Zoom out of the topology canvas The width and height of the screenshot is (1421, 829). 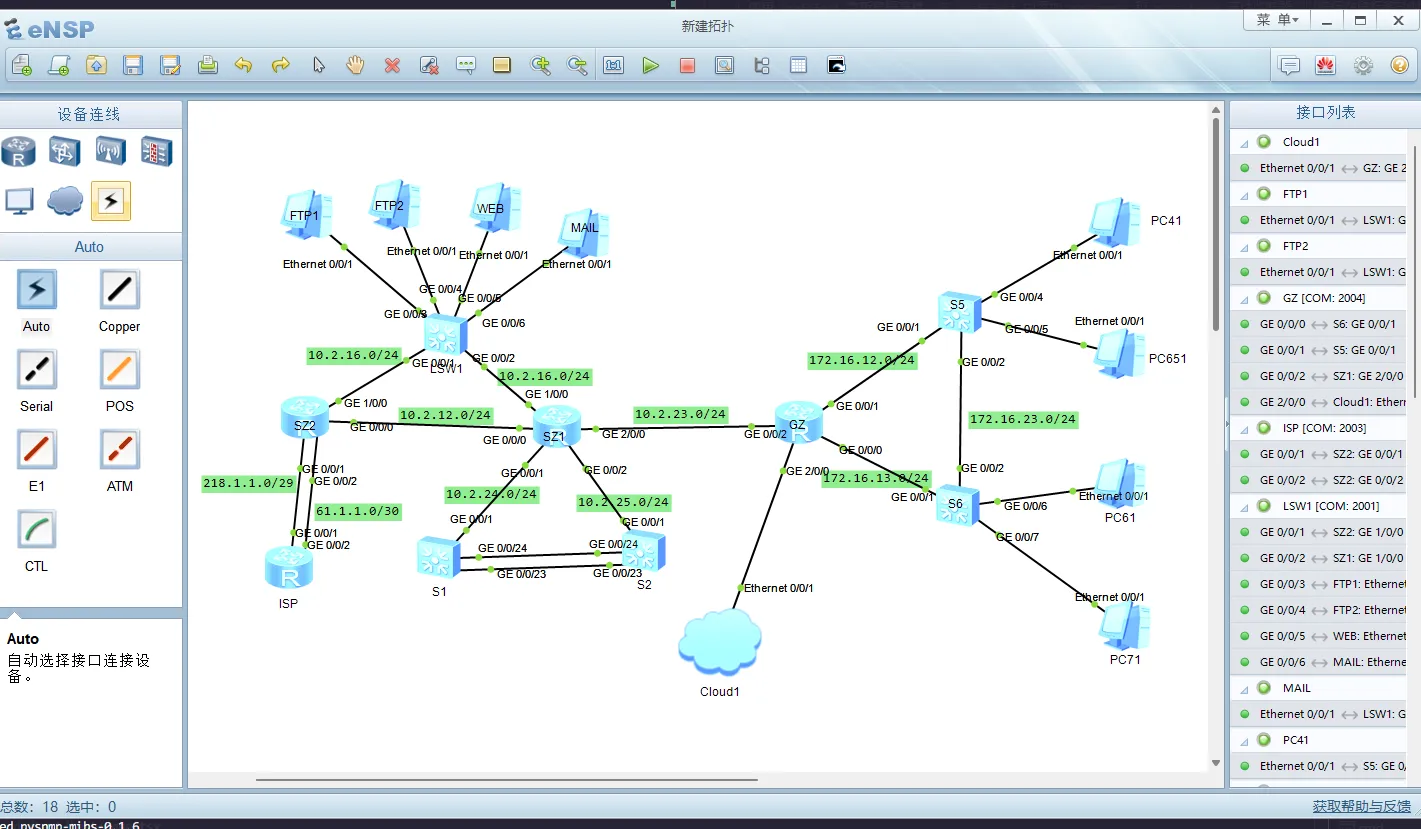point(578,66)
